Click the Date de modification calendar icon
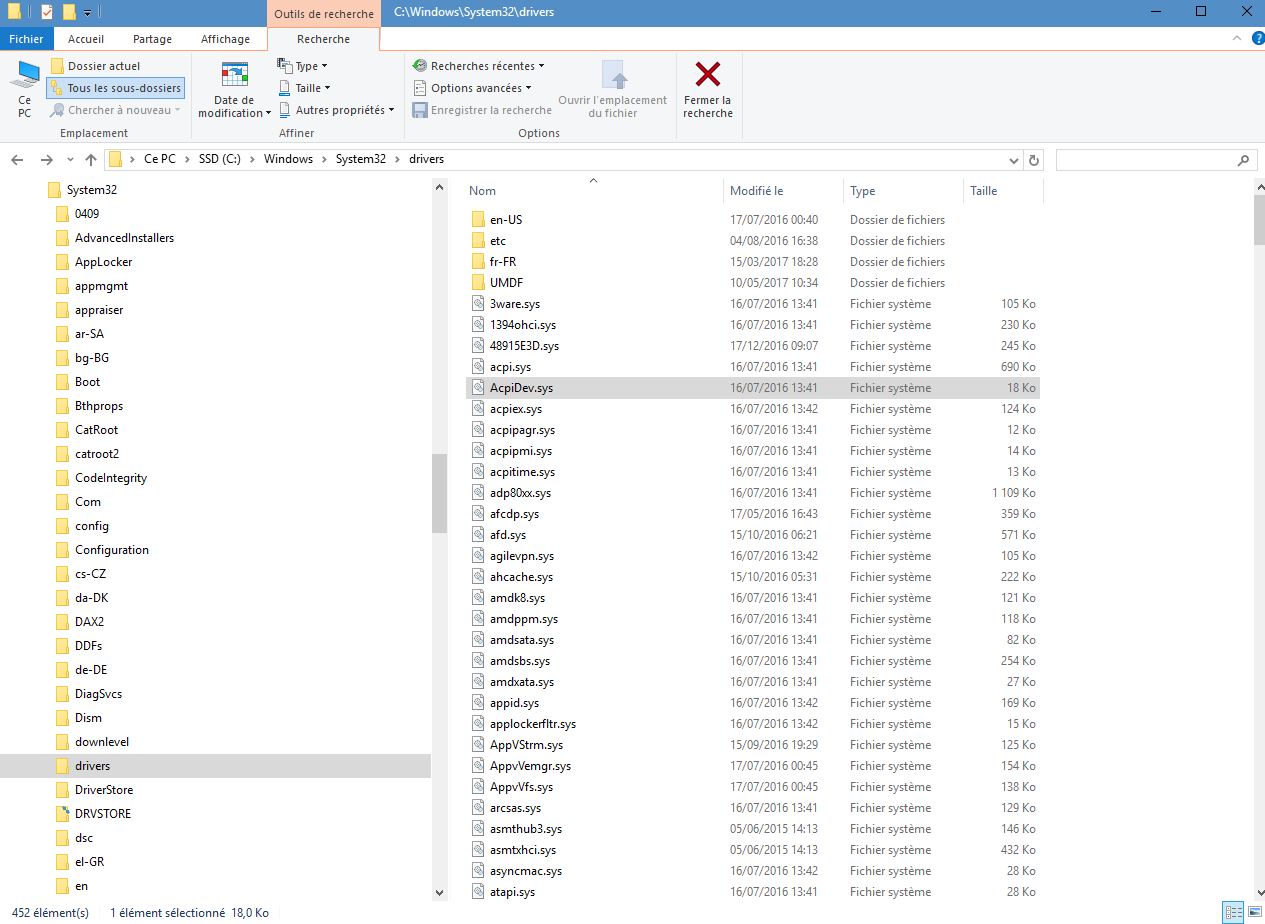 point(234,76)
